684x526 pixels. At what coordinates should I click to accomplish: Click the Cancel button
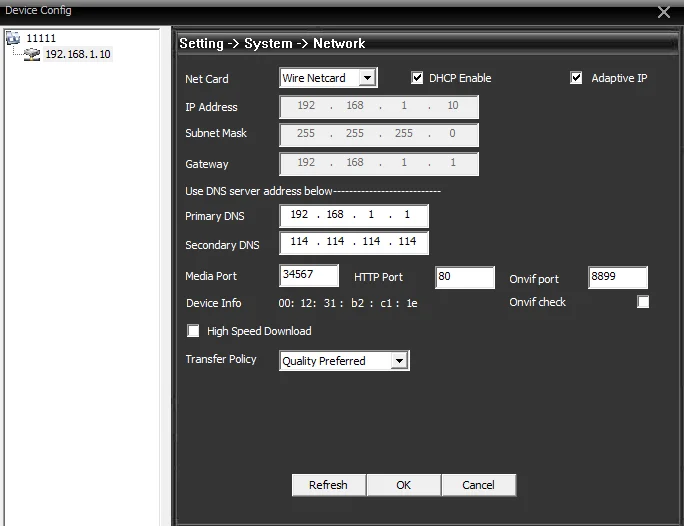[479, 485]
